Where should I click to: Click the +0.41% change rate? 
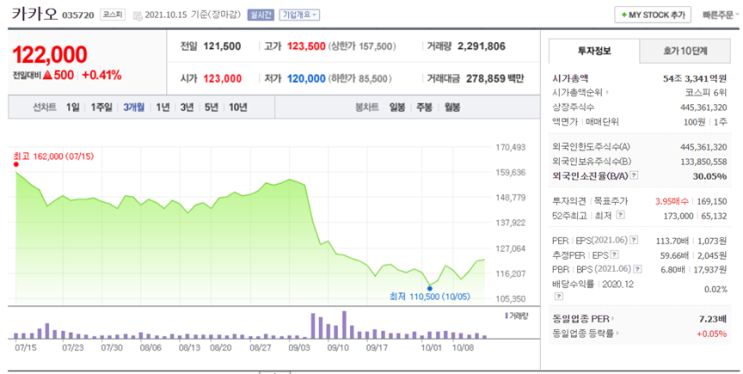point(101,75)
